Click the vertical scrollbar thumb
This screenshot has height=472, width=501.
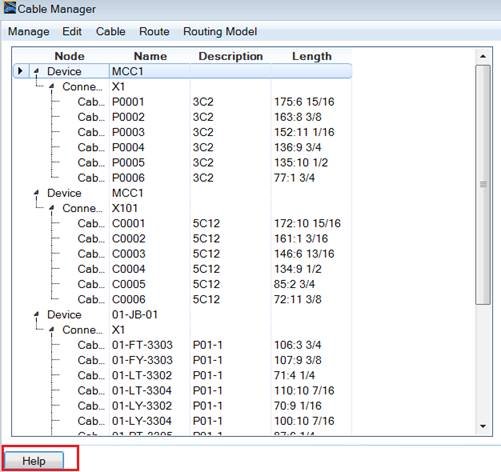point(483,184)
